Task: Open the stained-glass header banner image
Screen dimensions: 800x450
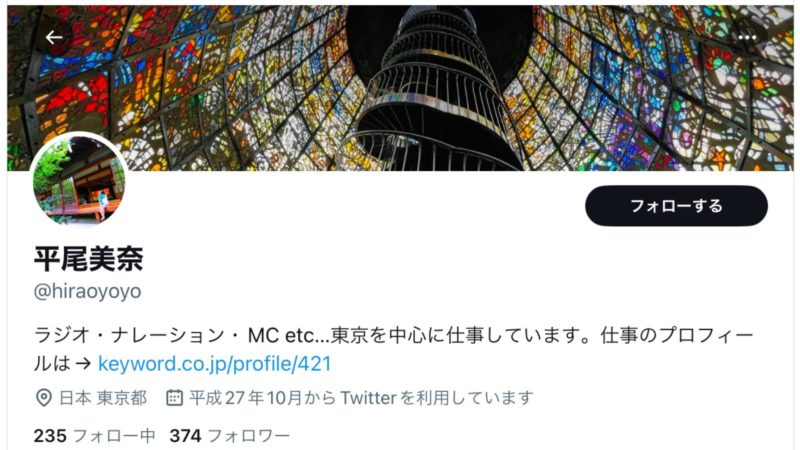Action: tap(400, 88)
